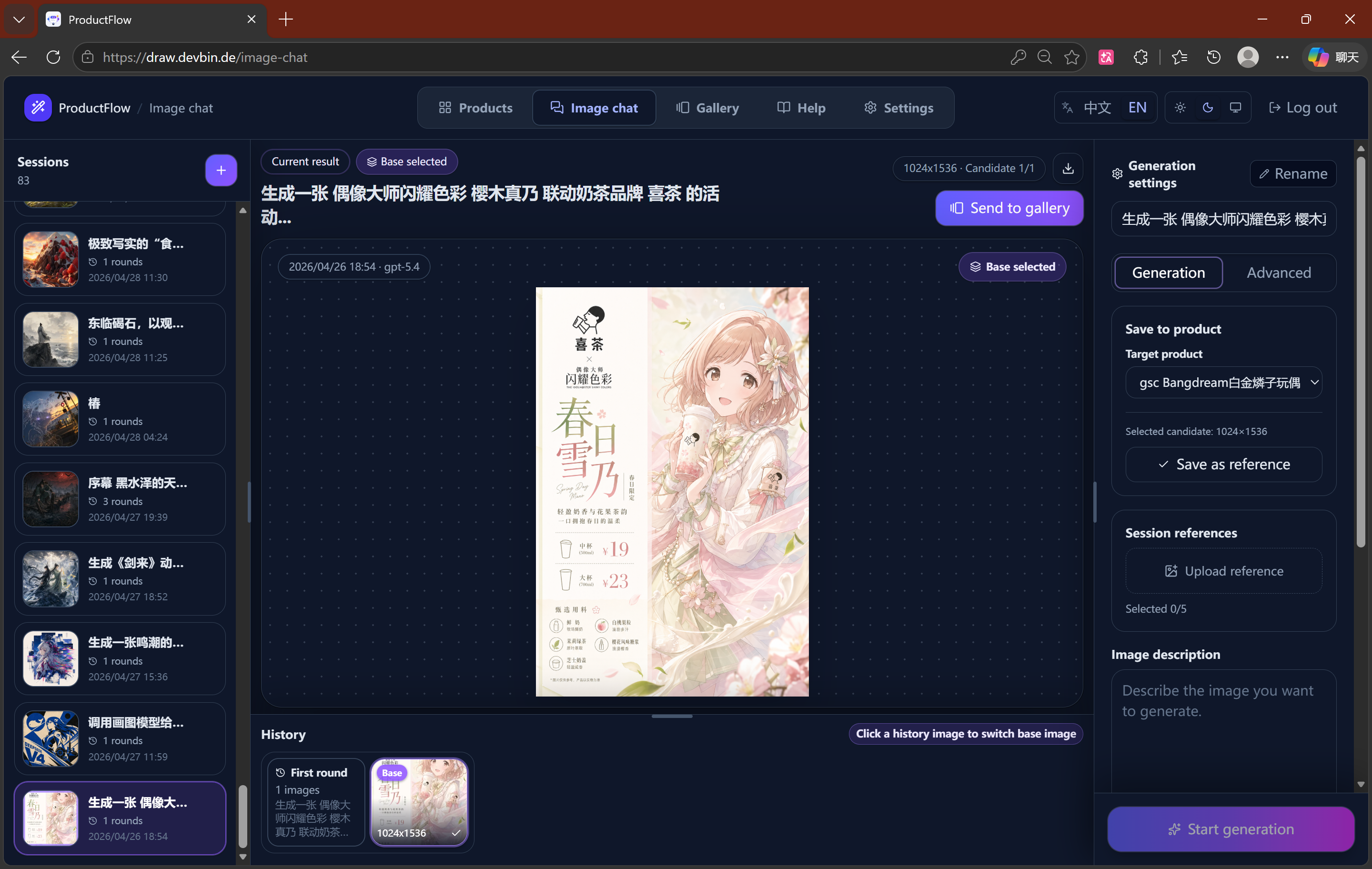Rename the current session

tap(1293, 174)
